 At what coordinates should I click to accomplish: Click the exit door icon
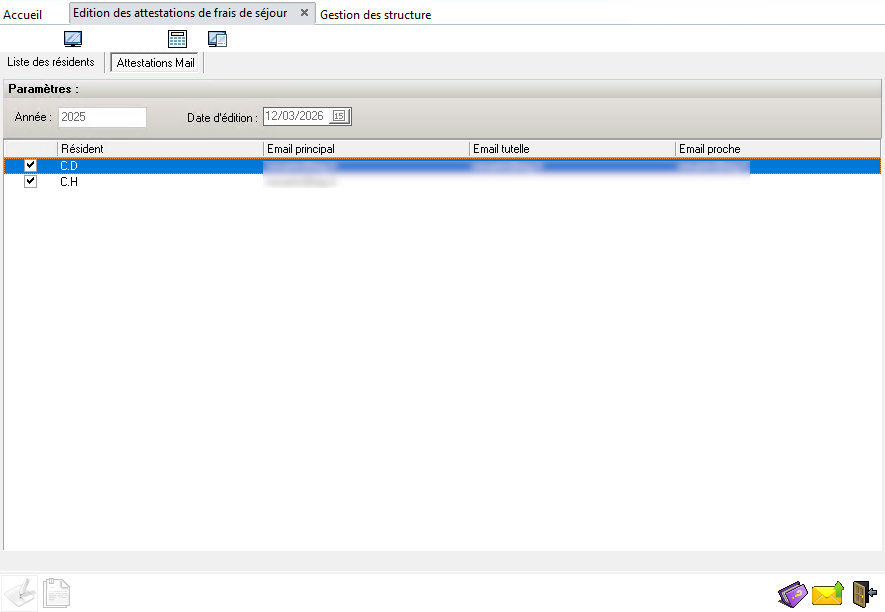(864, 595)
